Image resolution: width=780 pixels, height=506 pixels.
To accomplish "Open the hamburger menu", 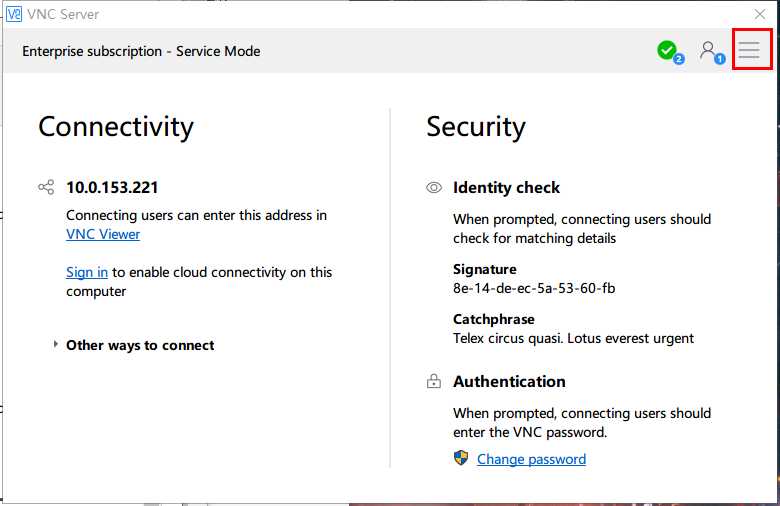I will point(749,50).
